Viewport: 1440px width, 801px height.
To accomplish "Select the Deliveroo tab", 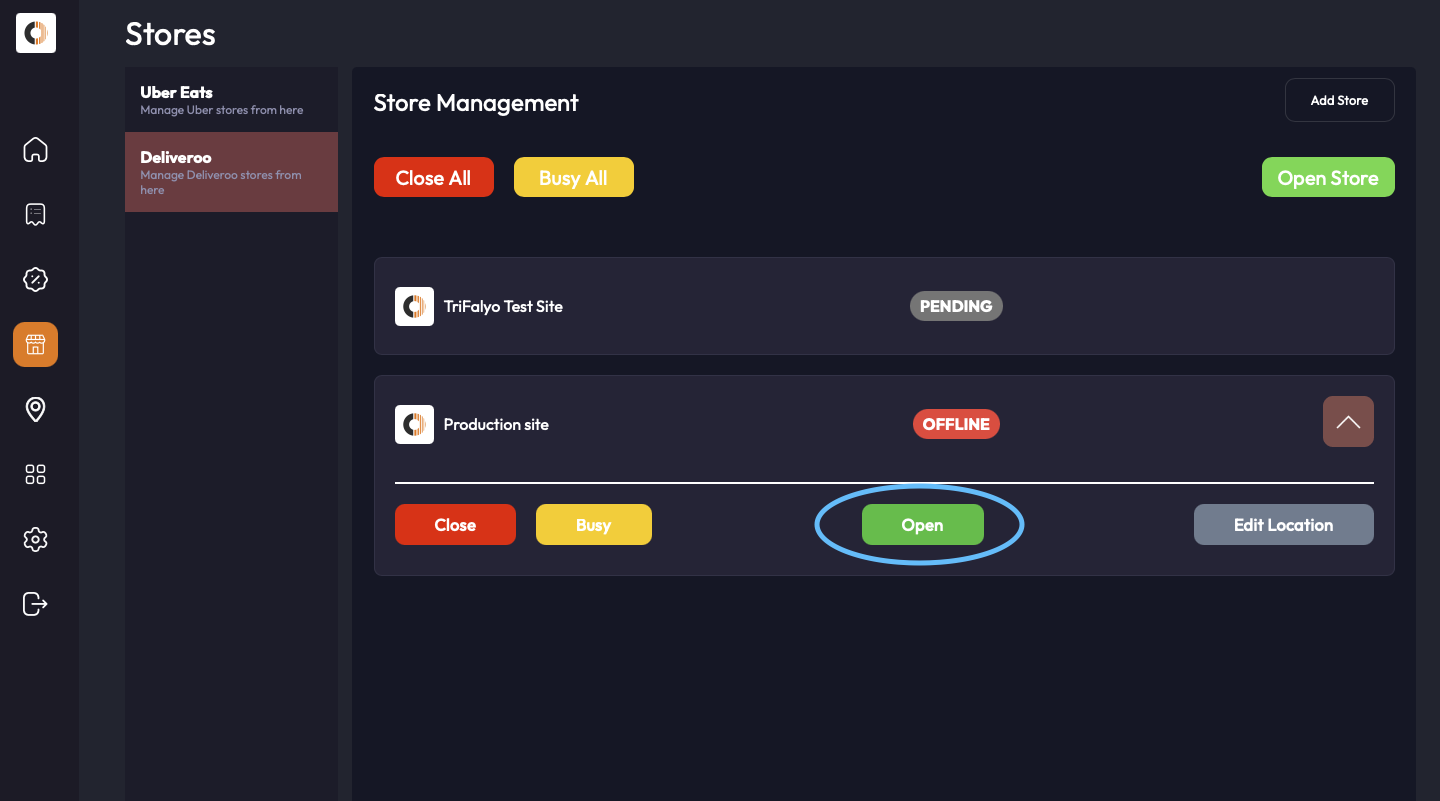I will coord(231,172).
